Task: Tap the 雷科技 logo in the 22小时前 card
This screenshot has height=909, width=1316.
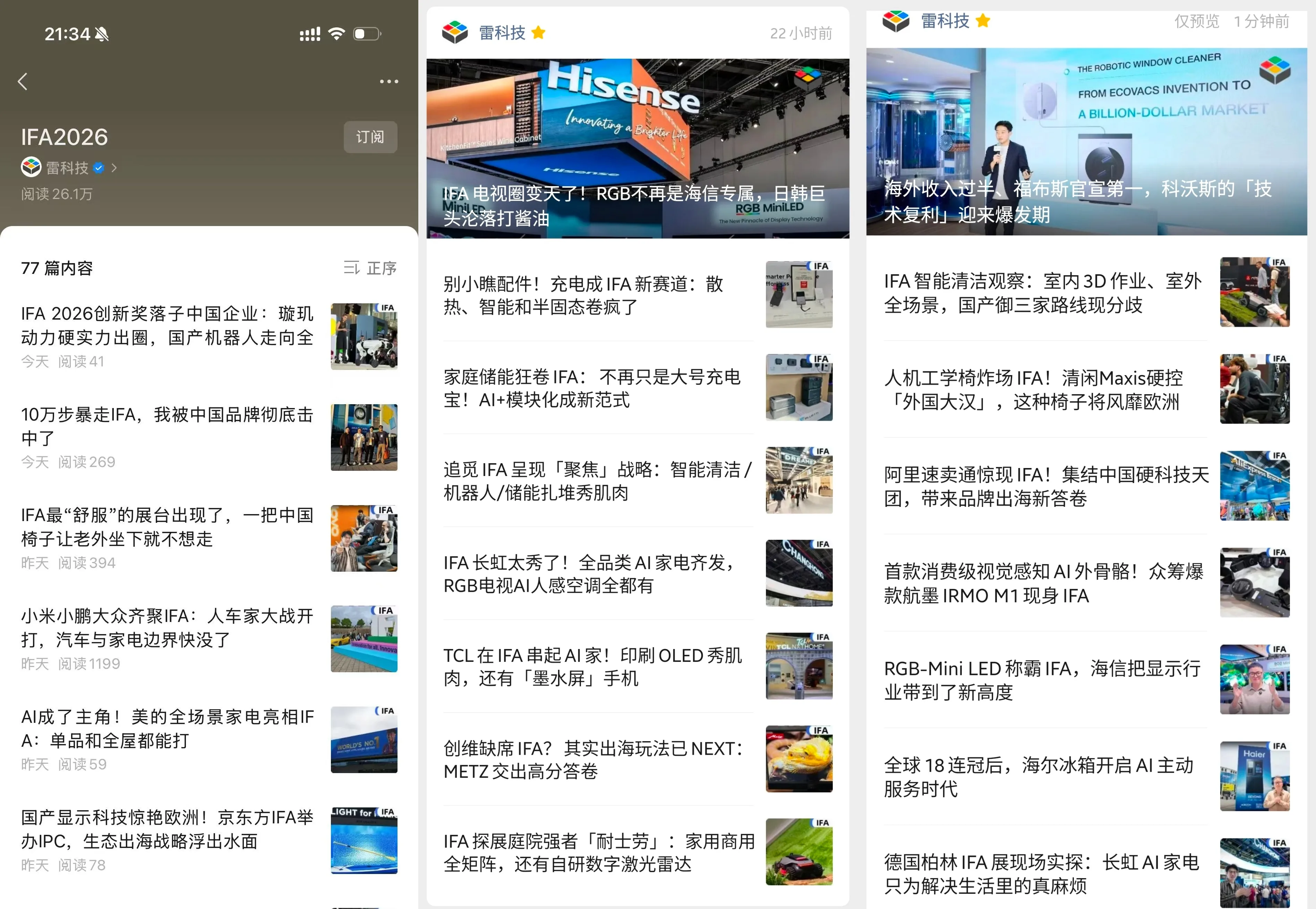Action: [455, 33]
